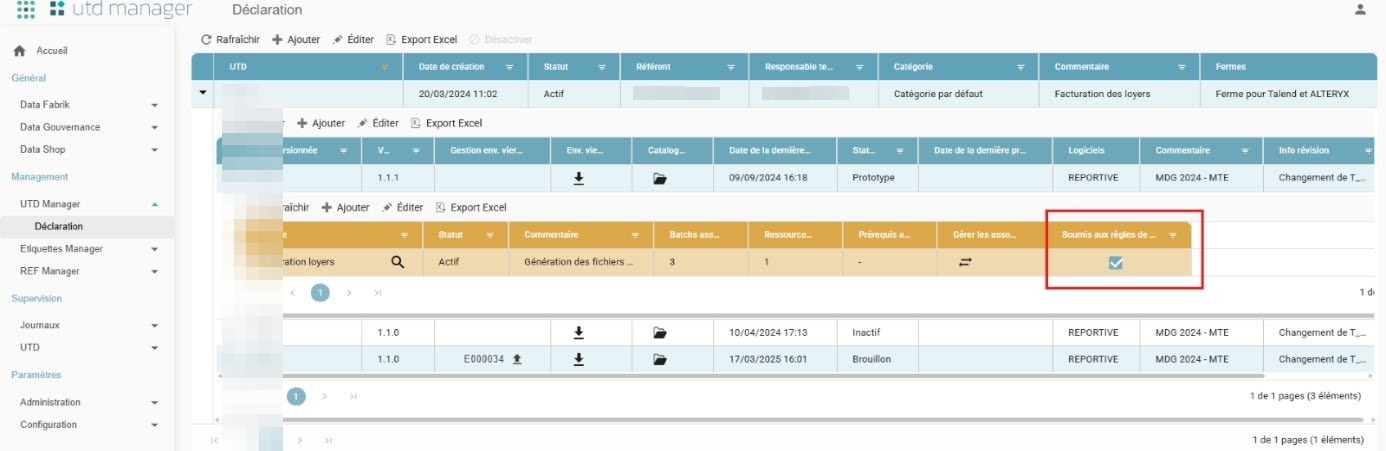Click Ajouter in the top UTD toolbar
This screenshot has width=1386, height=451.
tap(296, 40)
